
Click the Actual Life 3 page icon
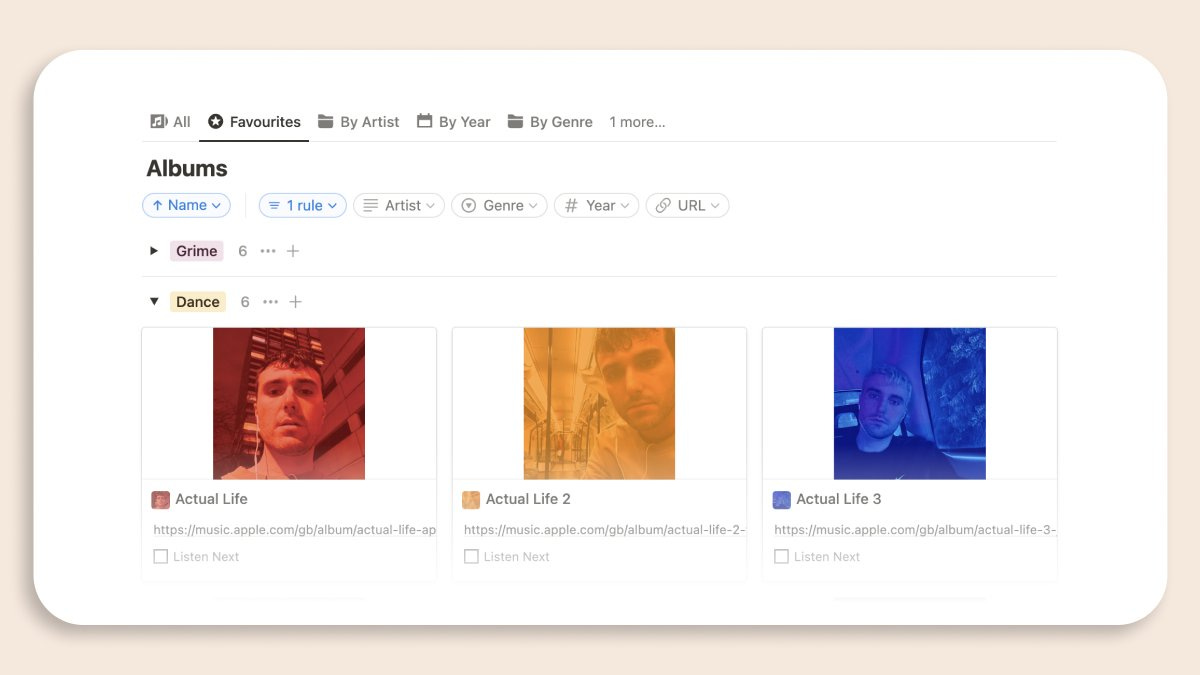coord(782,500)
